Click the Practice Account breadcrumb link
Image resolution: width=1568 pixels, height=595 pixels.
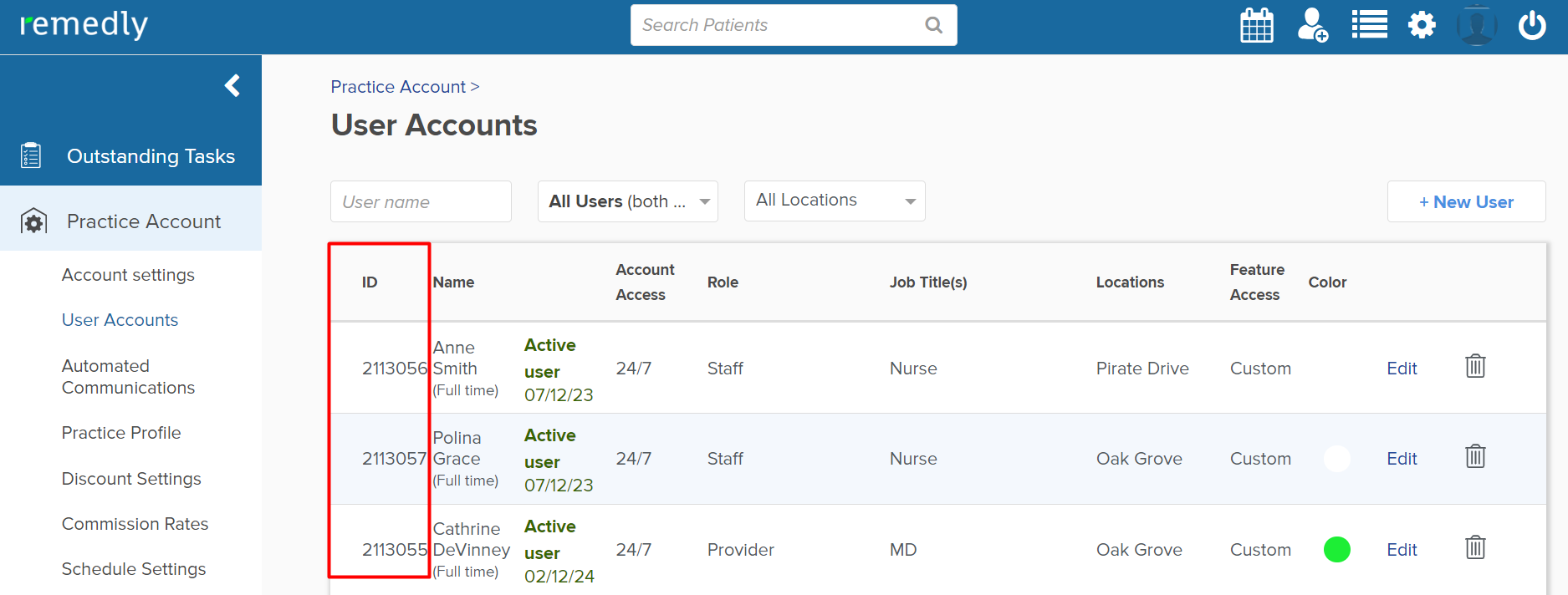pyautogui.click(x=398, y=87)
